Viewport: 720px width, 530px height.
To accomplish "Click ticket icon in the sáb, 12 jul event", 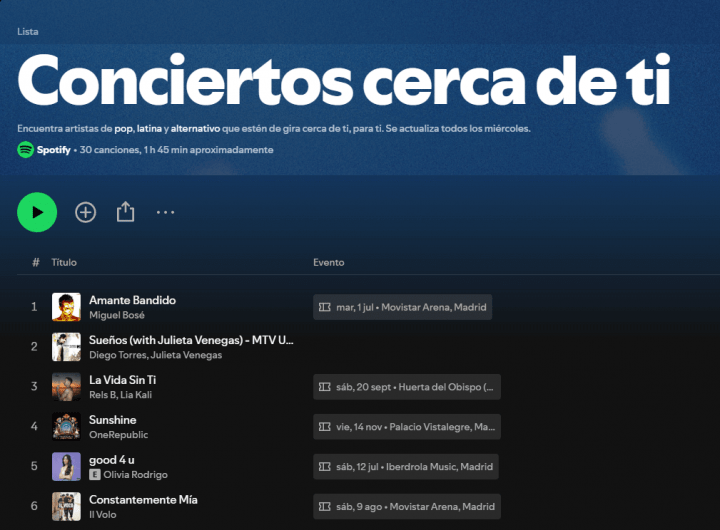I will [325, 467].
